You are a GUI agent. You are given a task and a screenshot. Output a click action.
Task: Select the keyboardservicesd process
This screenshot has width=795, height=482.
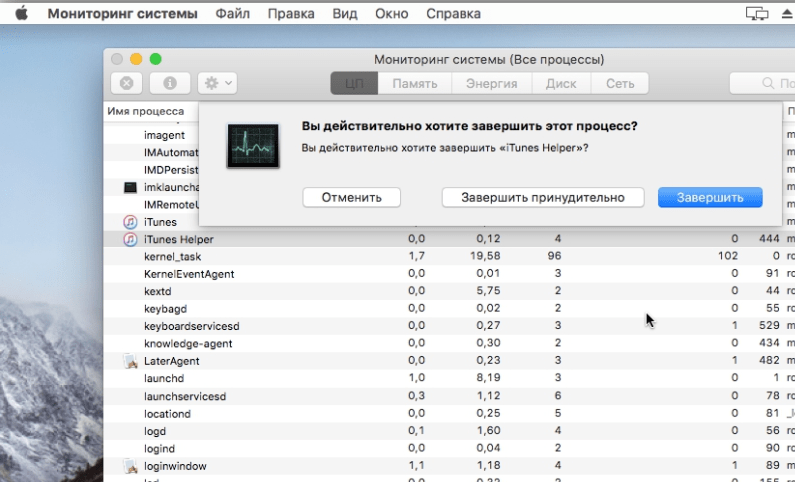pyautogui.click(x=192, y=326)
